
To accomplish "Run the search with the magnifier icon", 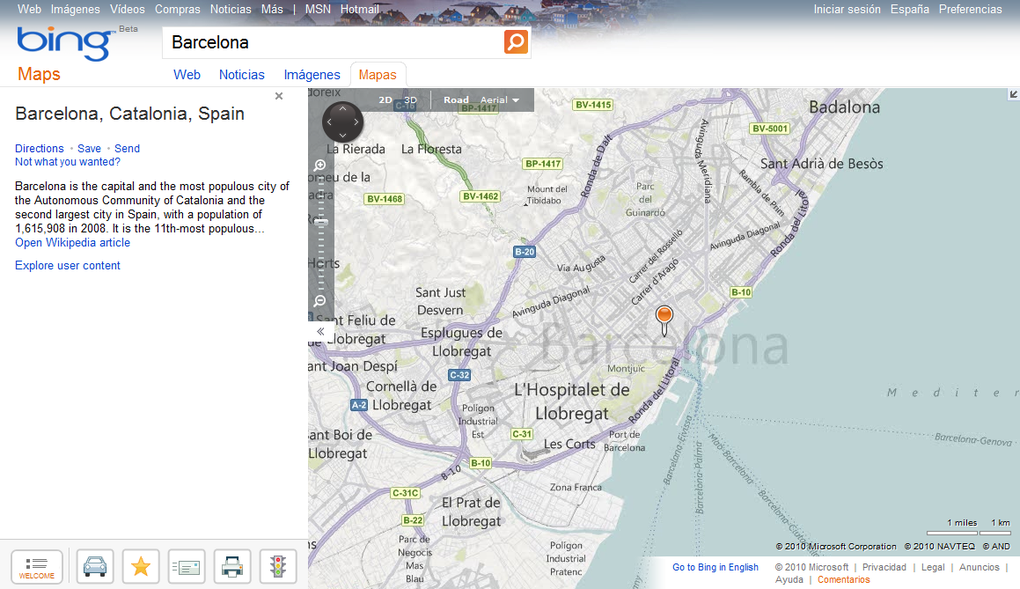I will pyautogui.click(x=515, y=42).
